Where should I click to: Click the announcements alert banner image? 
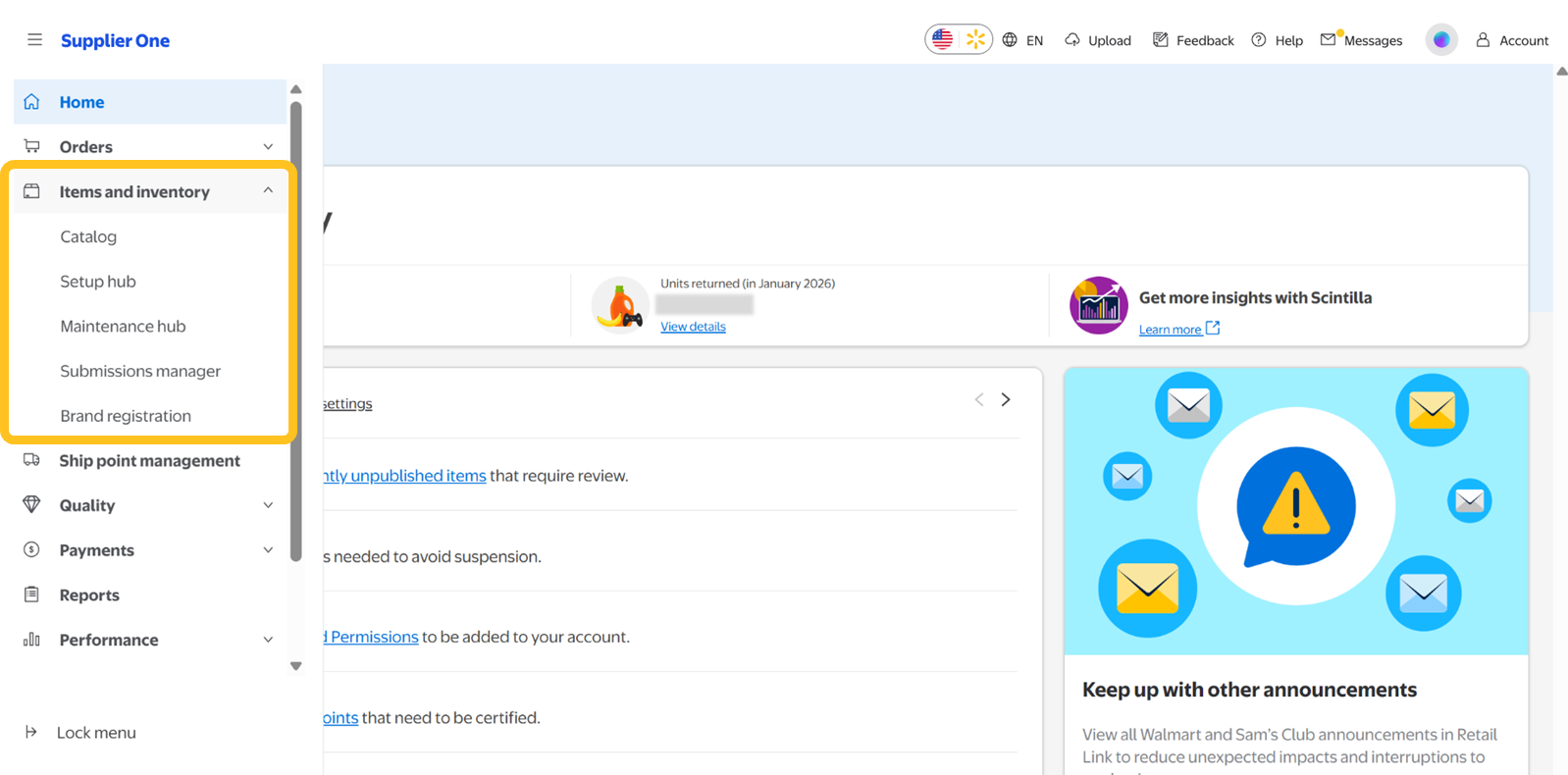[x=1296, y=511]
